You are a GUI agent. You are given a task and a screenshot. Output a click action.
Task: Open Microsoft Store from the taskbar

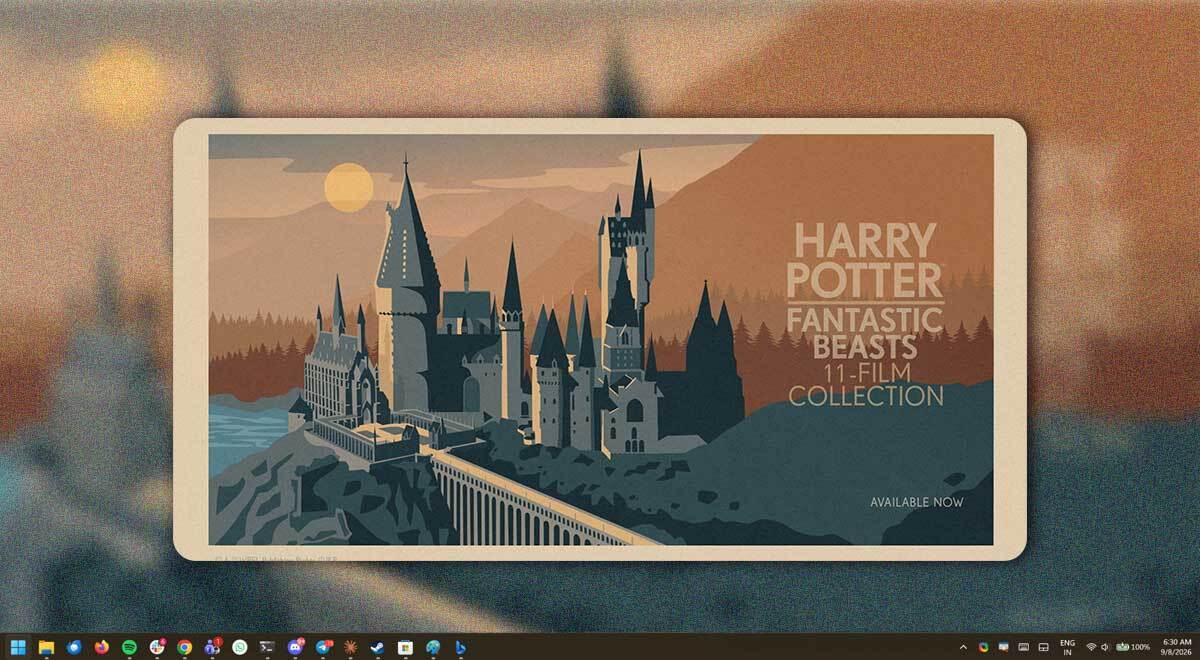point(405,647)
